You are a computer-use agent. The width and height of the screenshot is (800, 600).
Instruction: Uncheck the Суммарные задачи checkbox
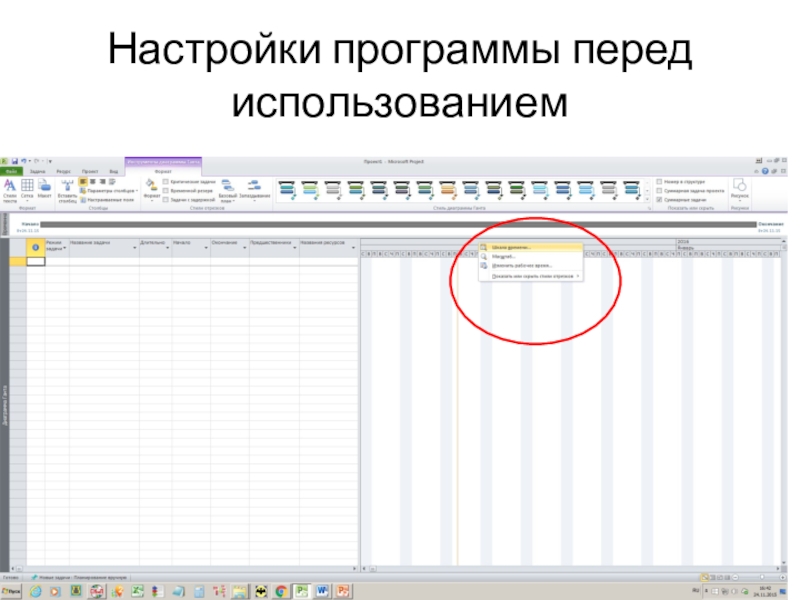coord(660,200)
